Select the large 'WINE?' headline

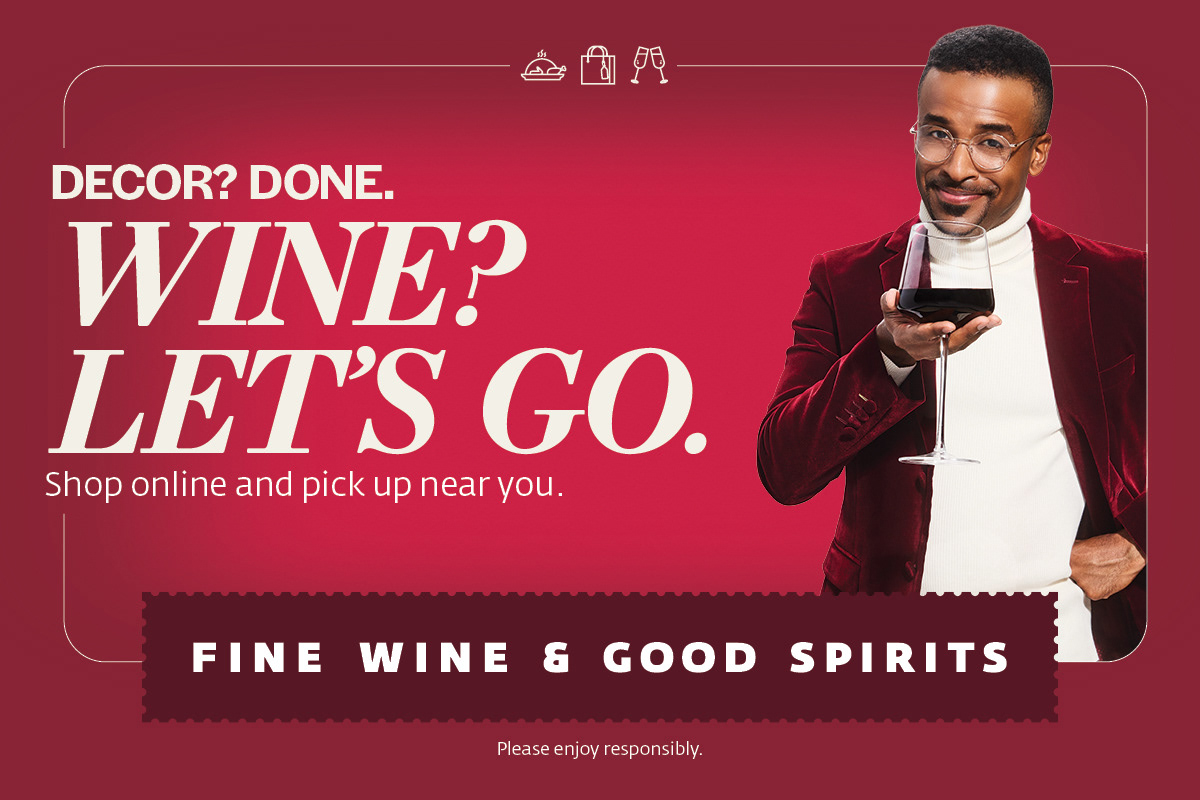[297, 268]
